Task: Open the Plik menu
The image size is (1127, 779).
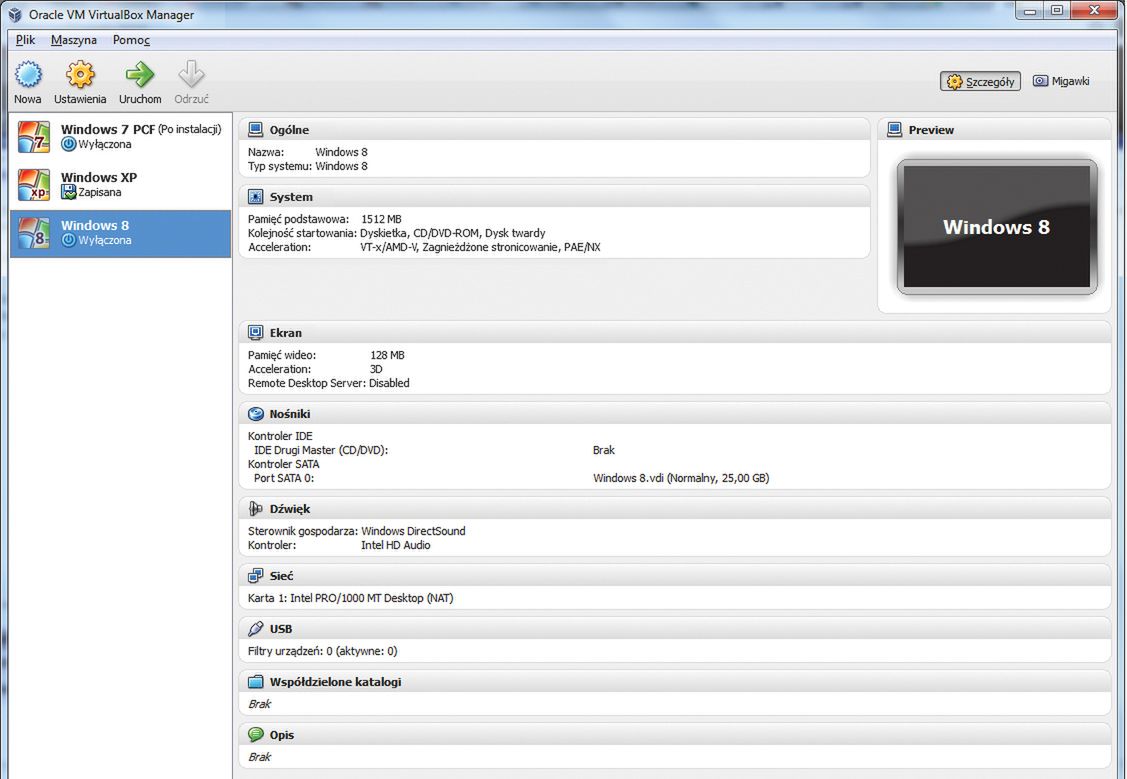Action: (25, 40)
